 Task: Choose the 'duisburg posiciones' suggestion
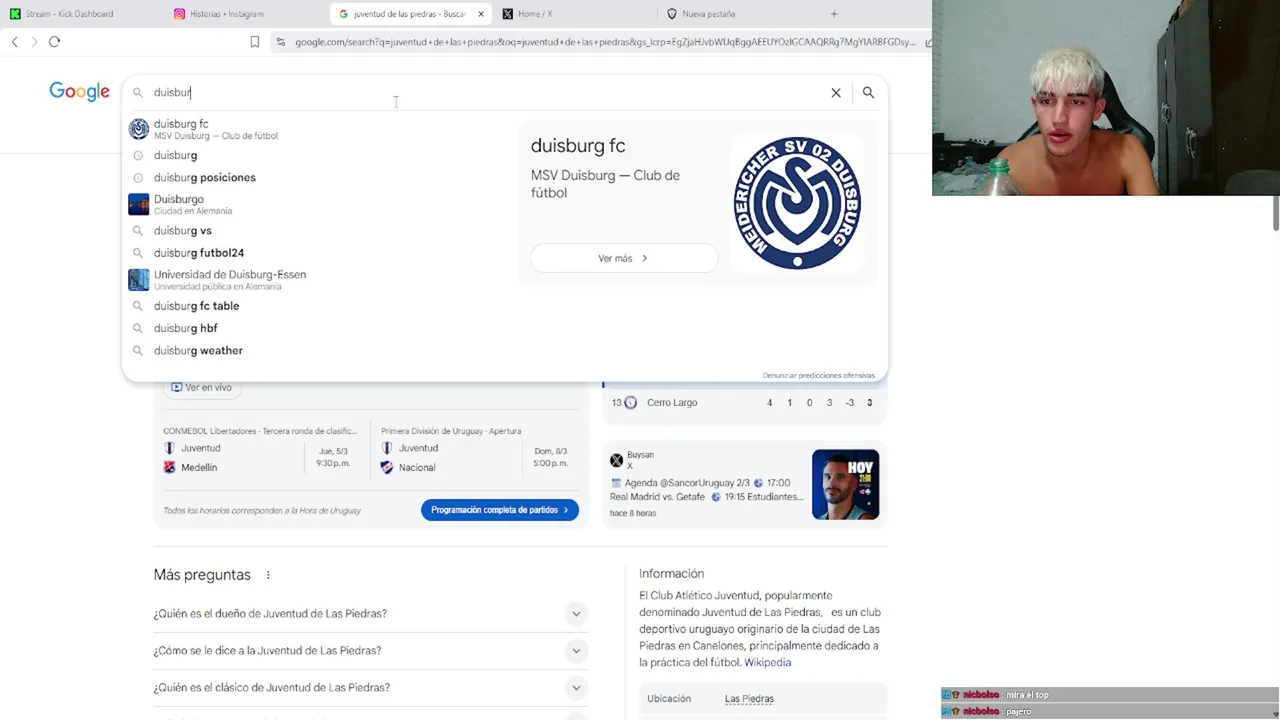click(x=205, y=177)
